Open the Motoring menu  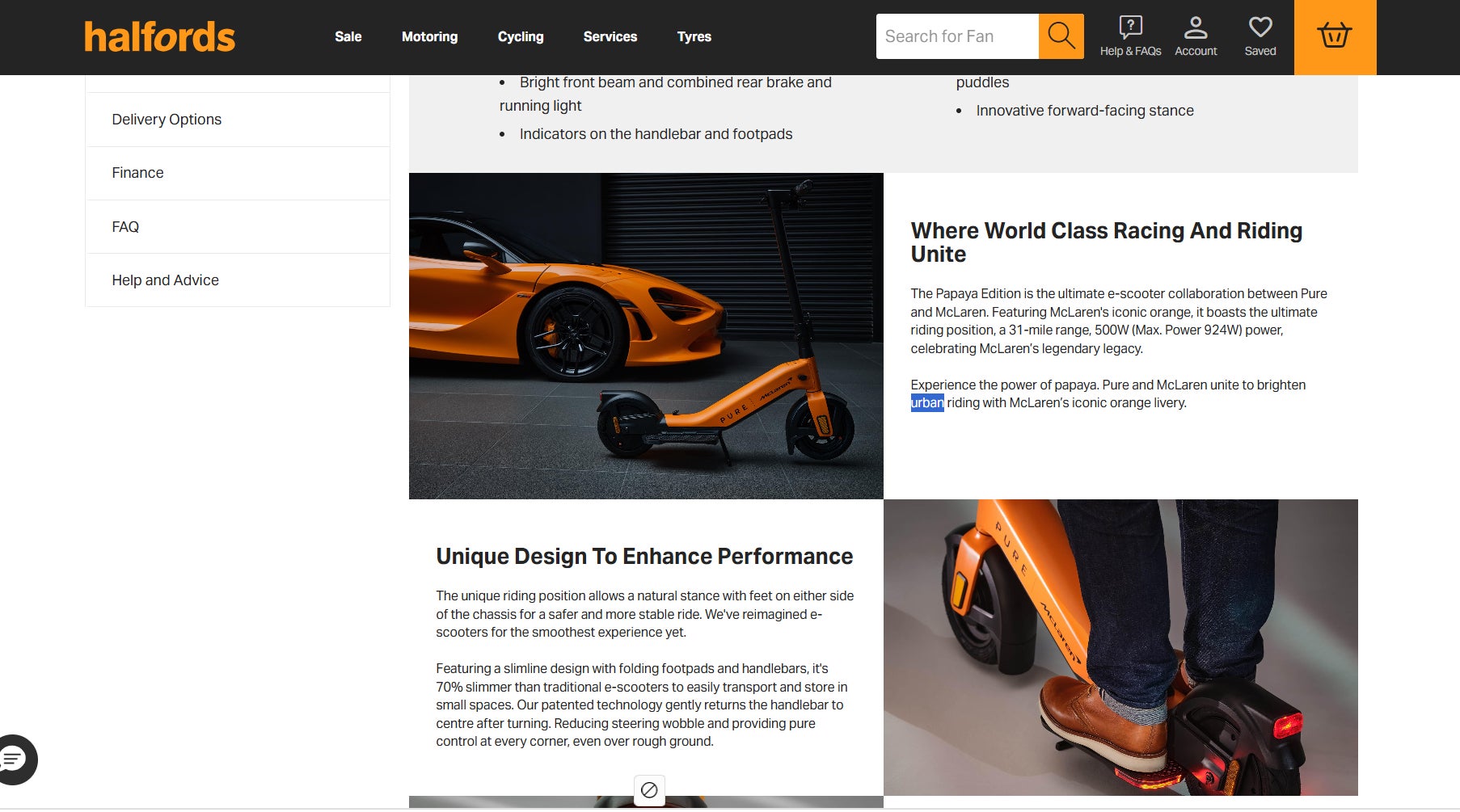pyautogui.click(x=429, y=36)
